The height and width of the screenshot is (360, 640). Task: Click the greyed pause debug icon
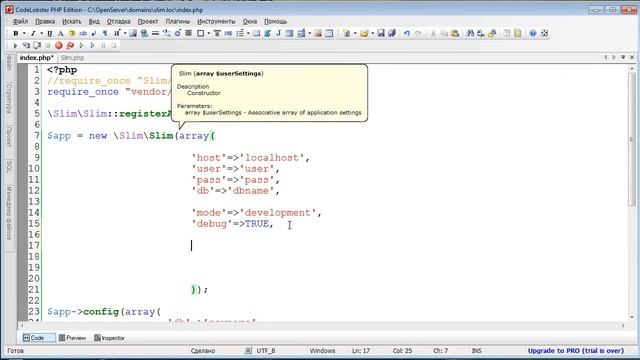(x=103, y=45)
